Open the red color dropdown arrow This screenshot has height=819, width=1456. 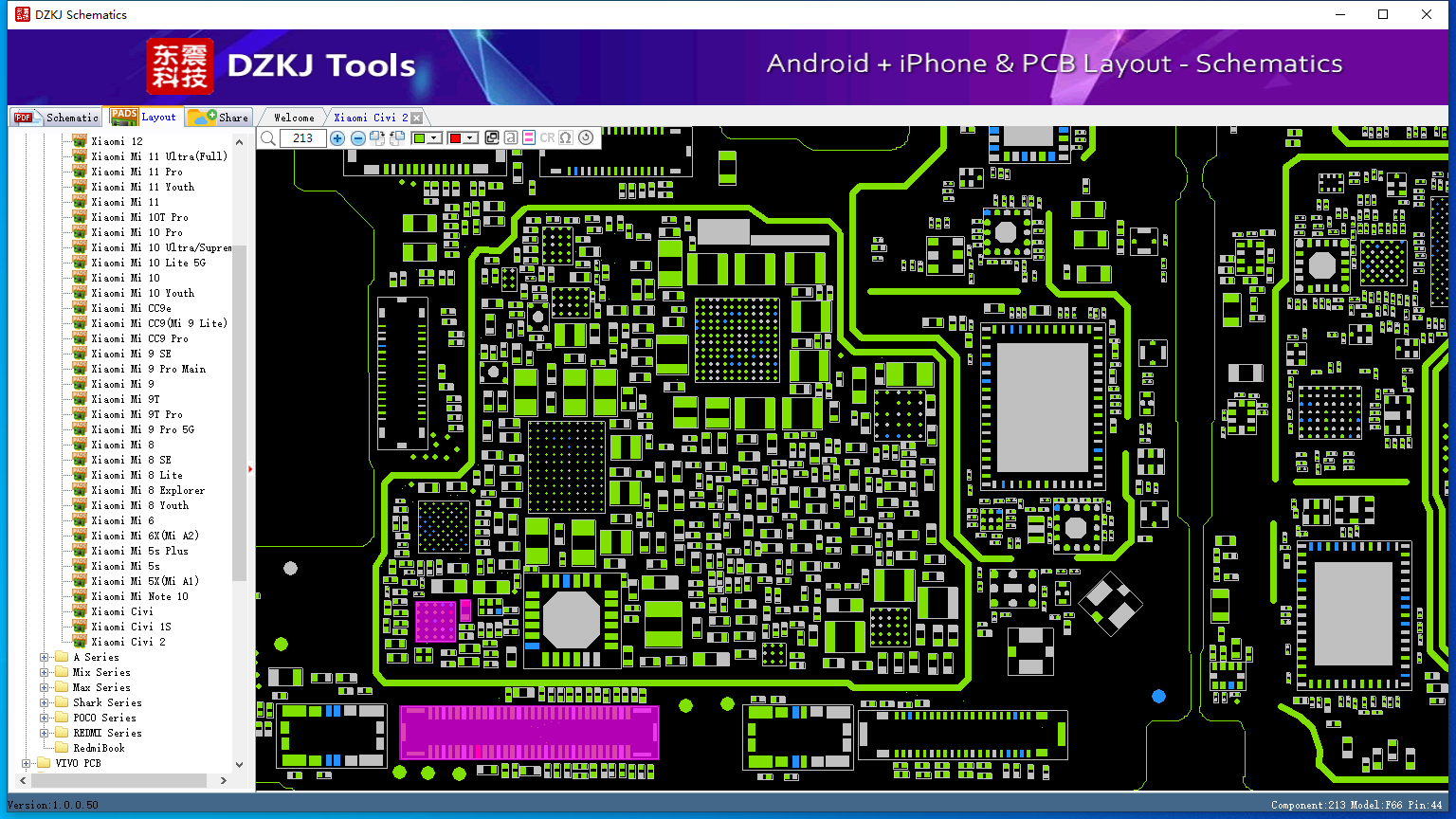(470, 138)
